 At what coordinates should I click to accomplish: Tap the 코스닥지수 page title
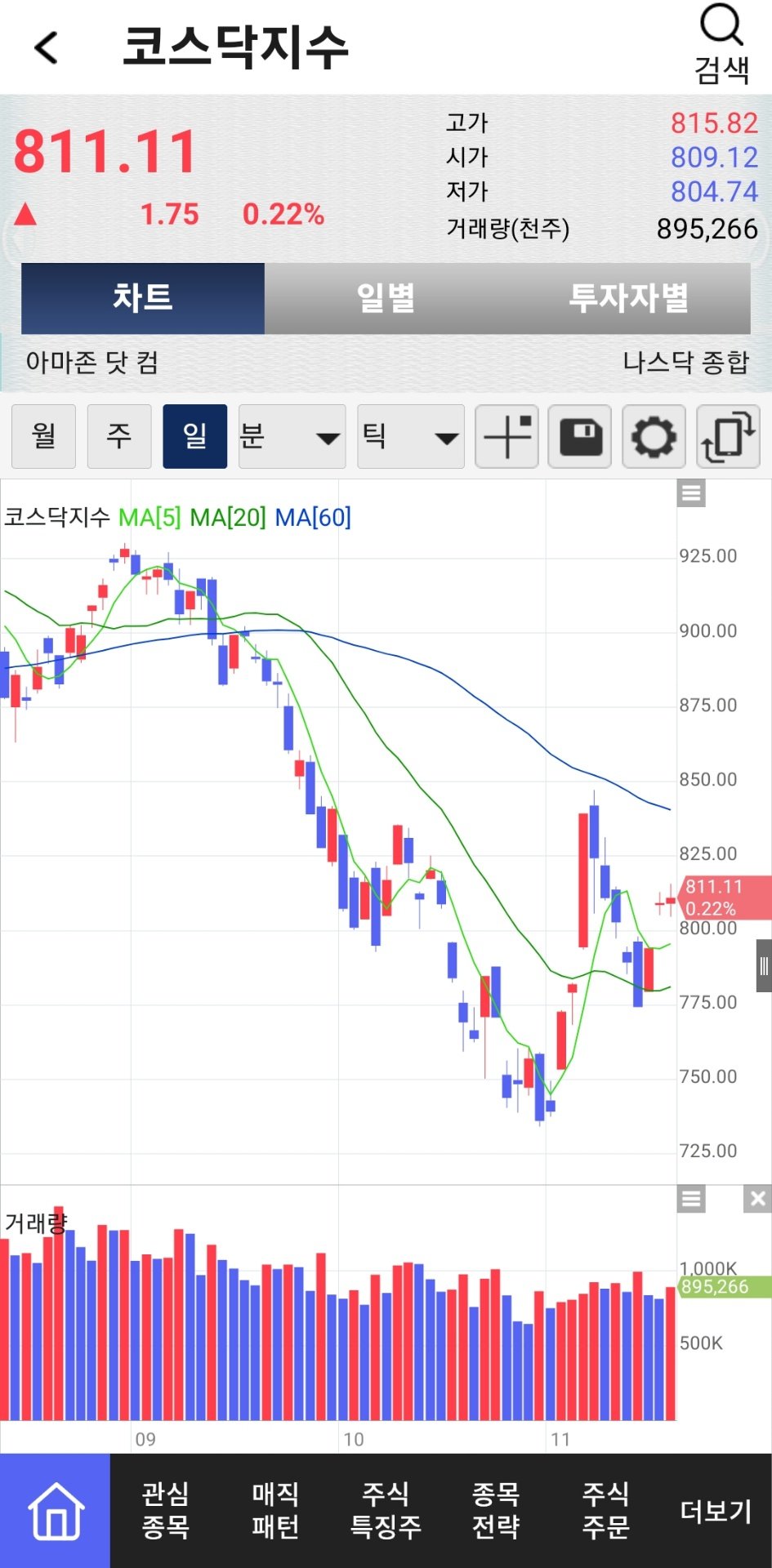235,47
